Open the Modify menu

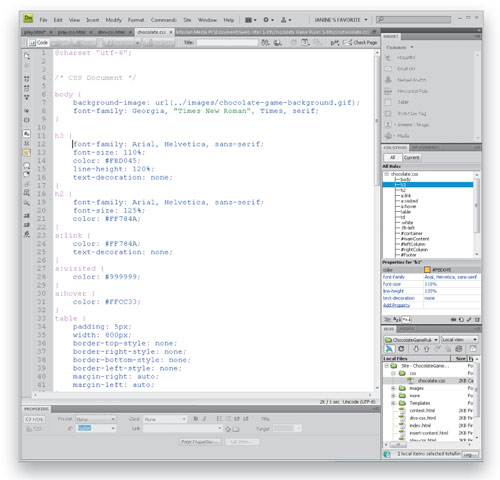[114, 20]
